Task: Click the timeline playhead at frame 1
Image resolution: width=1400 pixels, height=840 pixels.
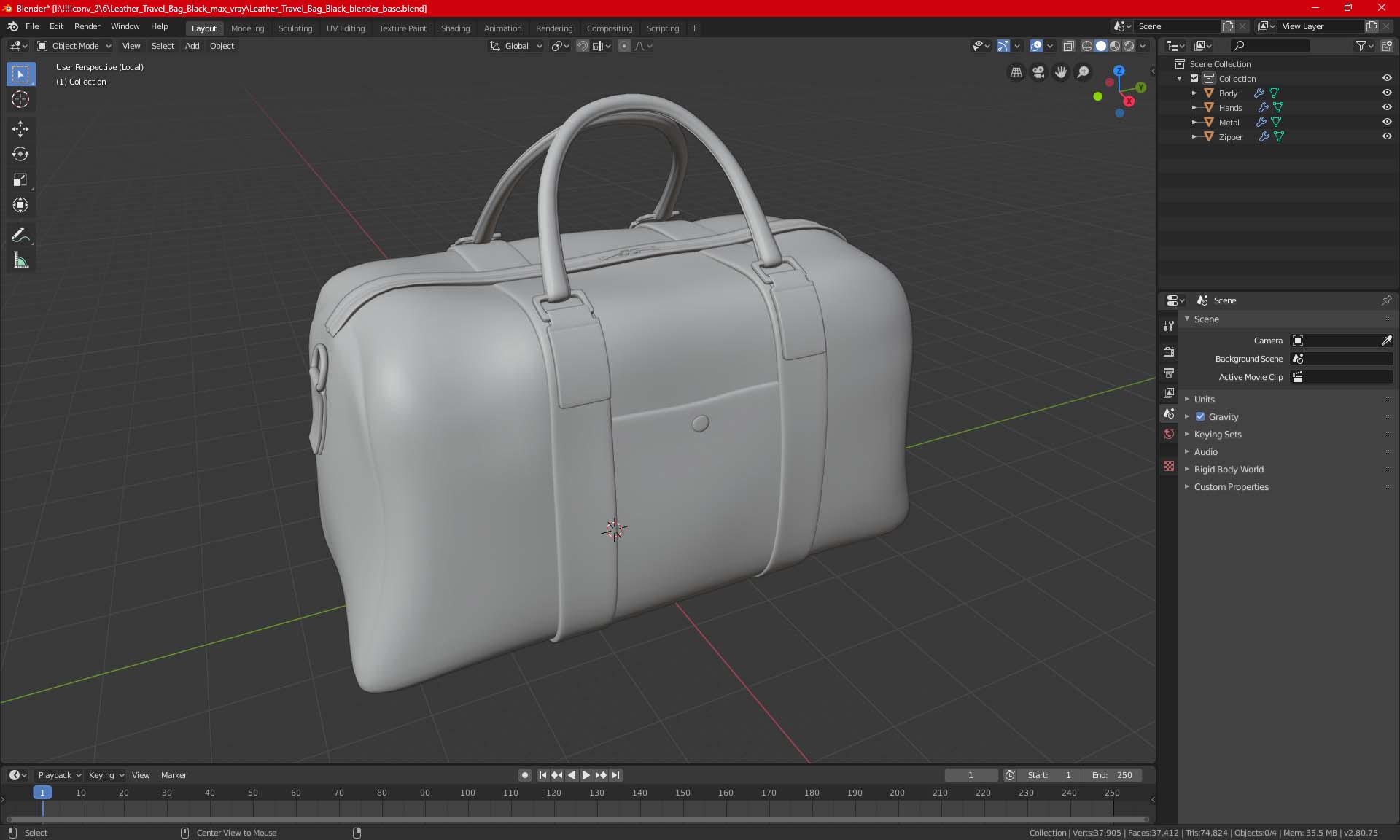Action: pos(42,793)
